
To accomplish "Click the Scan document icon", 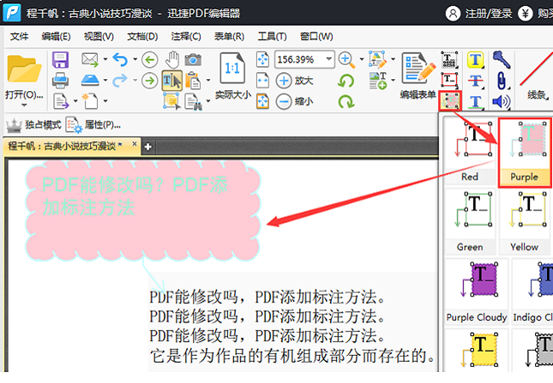I will 90,80.
